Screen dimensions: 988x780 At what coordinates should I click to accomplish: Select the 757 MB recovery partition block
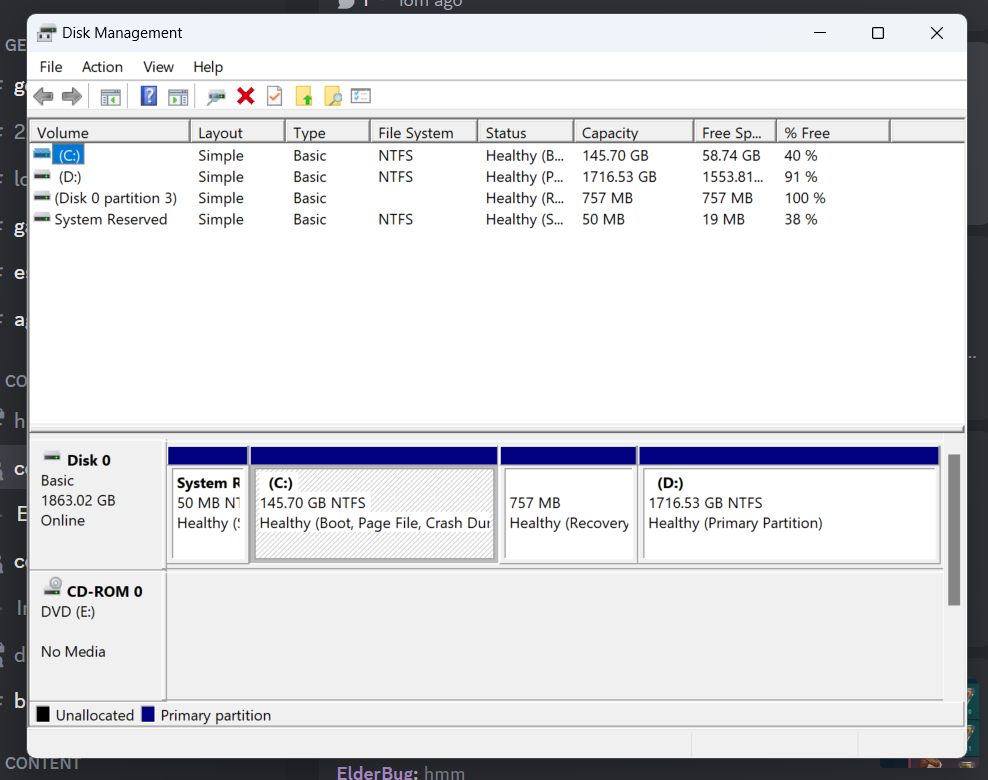[568, 513]
